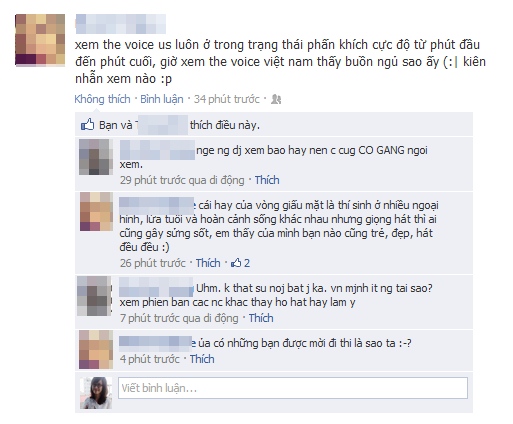
Task: Open the blurred name in 'thích điều này'
Action: coord(161,125)
